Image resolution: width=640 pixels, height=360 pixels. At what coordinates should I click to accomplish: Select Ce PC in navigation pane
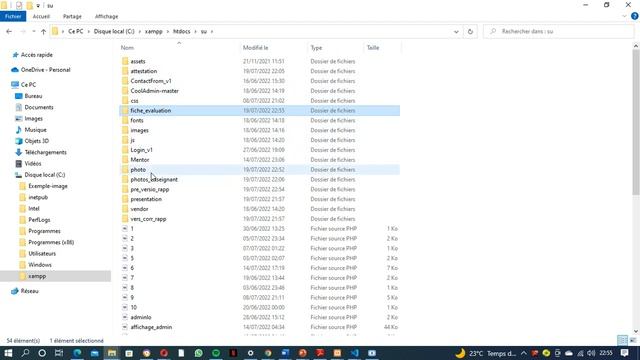coord(29,84)
